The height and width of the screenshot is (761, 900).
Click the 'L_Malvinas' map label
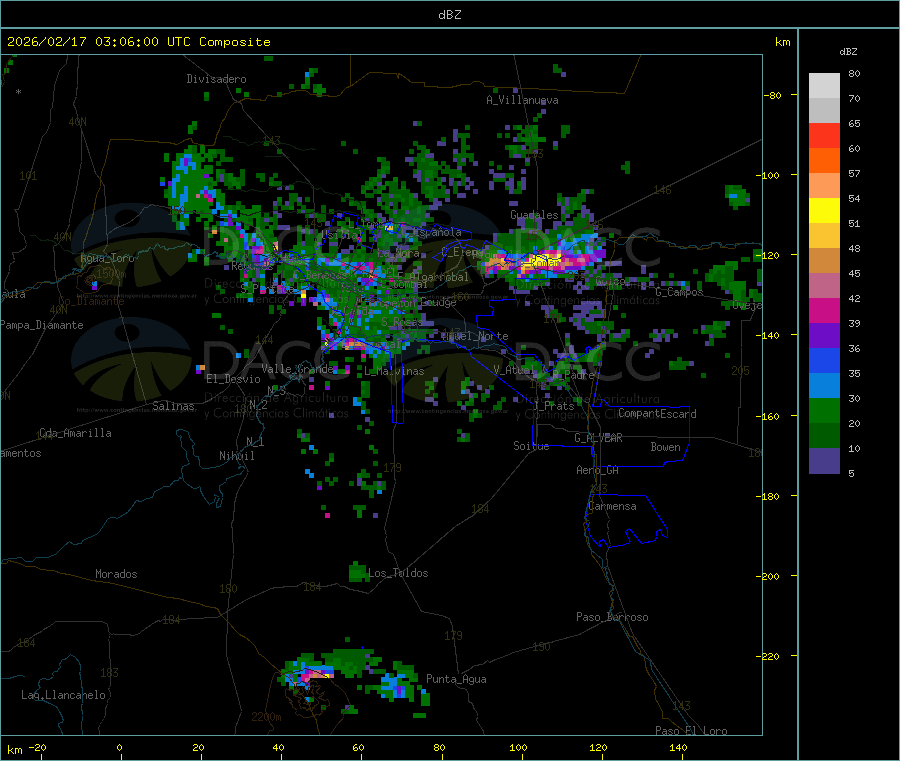[x=394, y=371]
